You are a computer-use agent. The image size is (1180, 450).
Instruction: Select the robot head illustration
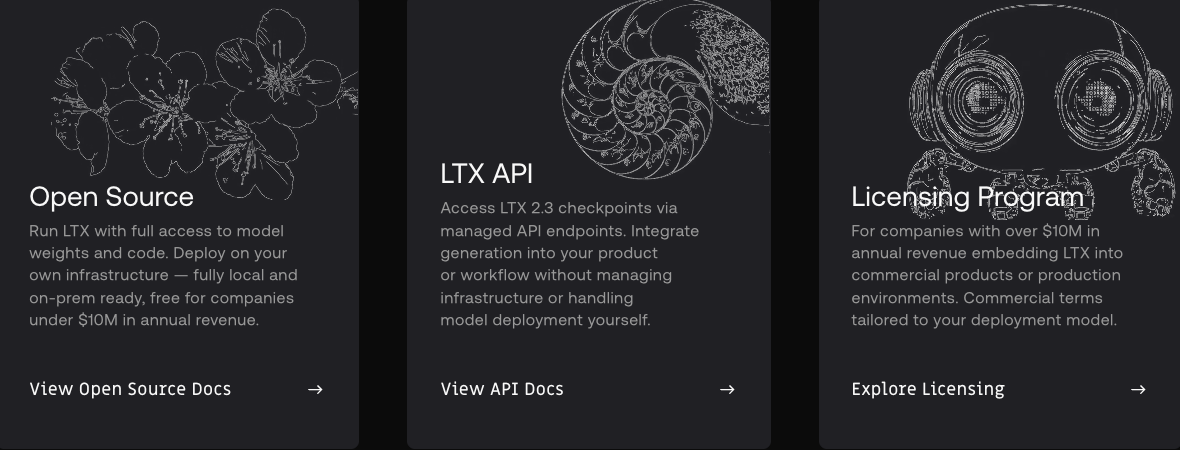1041,113
